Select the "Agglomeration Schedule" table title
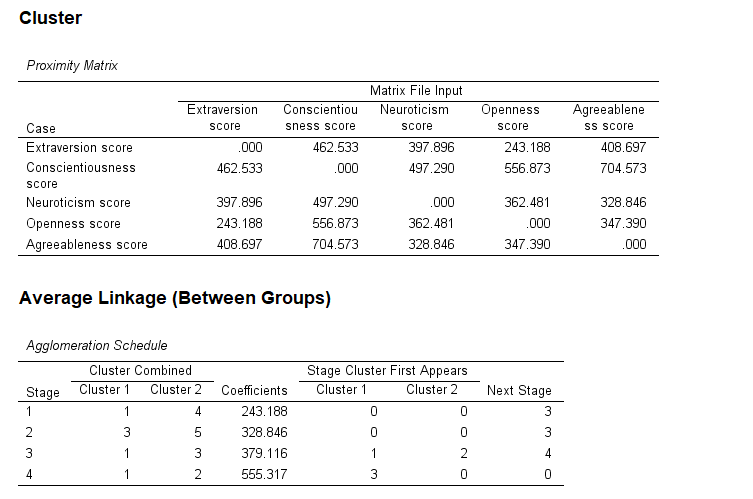Viewport: 753px width, 499px height. point(97,346)
